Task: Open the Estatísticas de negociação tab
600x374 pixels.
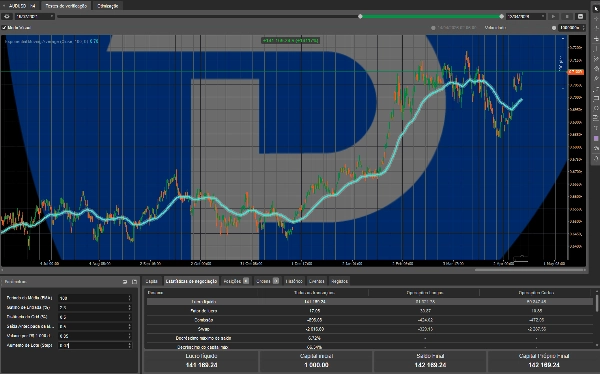Action: tap(191, 281)
